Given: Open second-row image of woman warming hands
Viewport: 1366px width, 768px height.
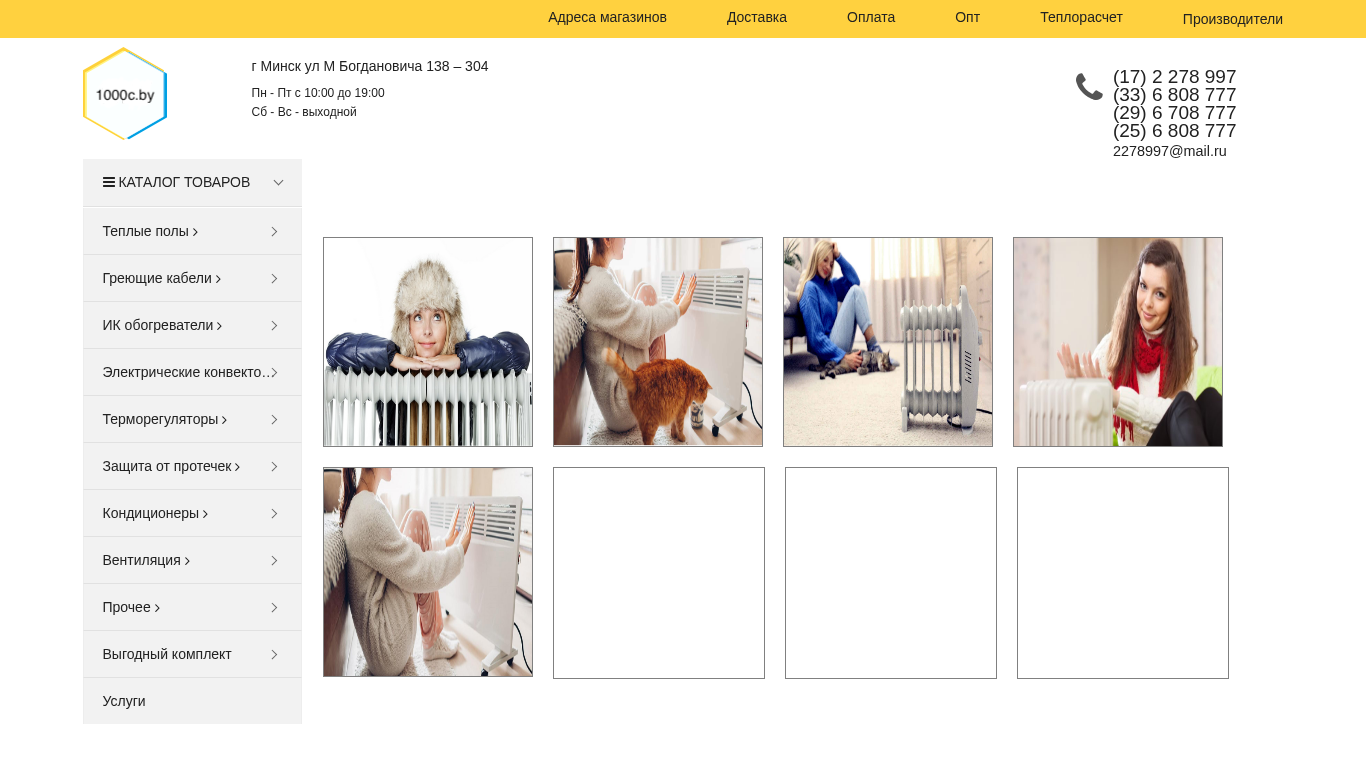Looking at the screenshot, I should point(428,572).
